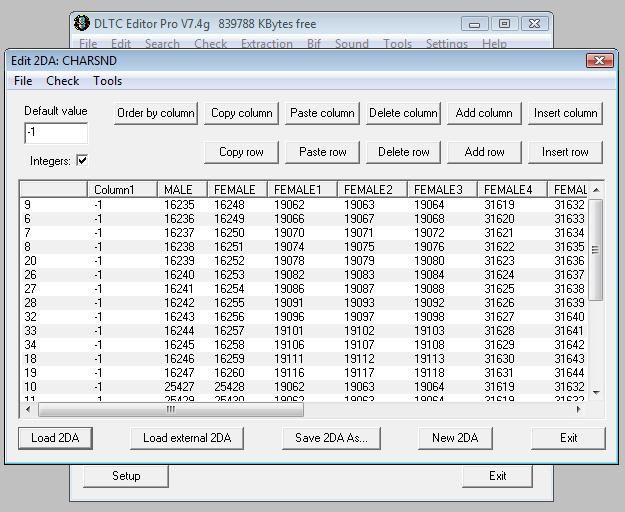This screenshot has width=625, height=512.
Task: Click the Add row button
Action: pos(484,152)
